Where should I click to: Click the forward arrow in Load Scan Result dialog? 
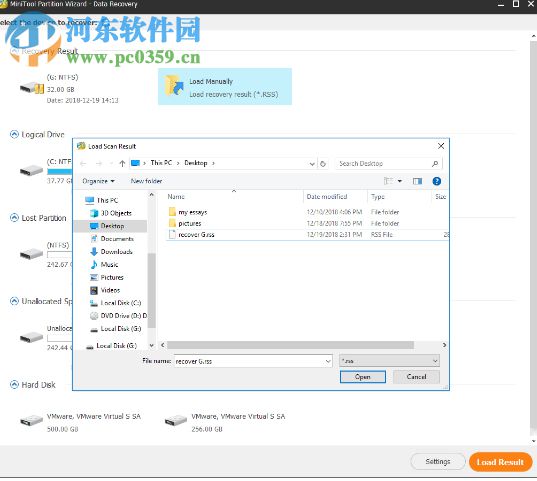pos(99,163)
